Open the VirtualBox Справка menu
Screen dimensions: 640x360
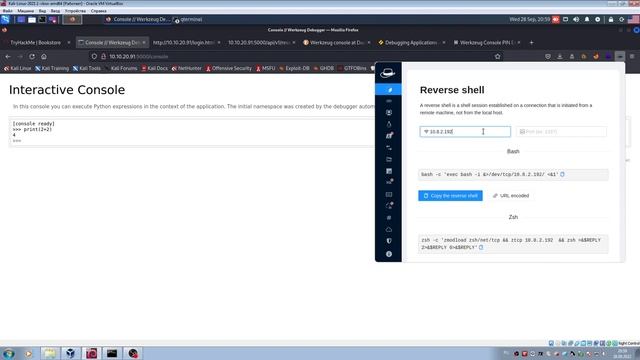click(x=98, y=11)
